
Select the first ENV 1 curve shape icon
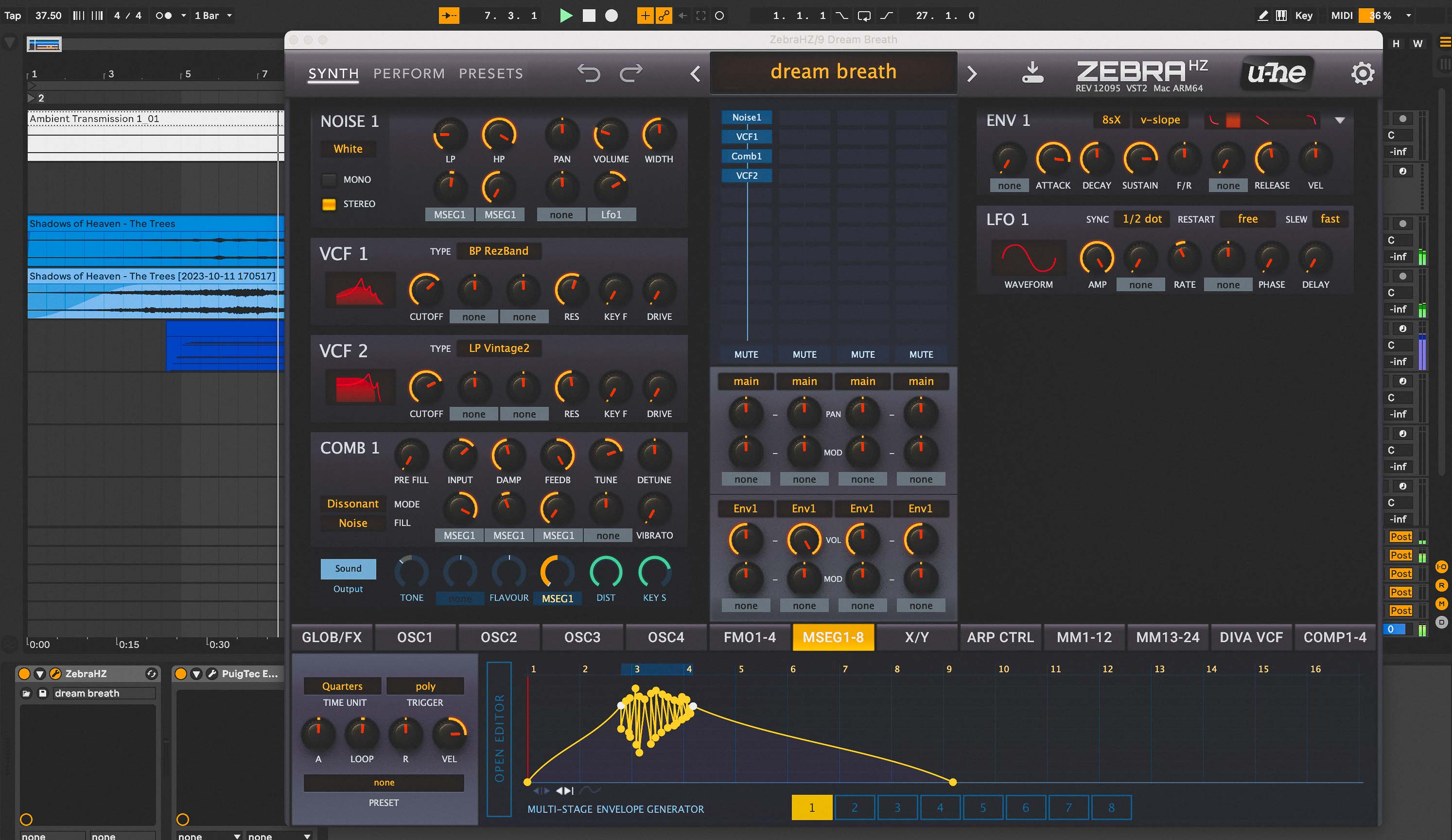pos(1213,120)
